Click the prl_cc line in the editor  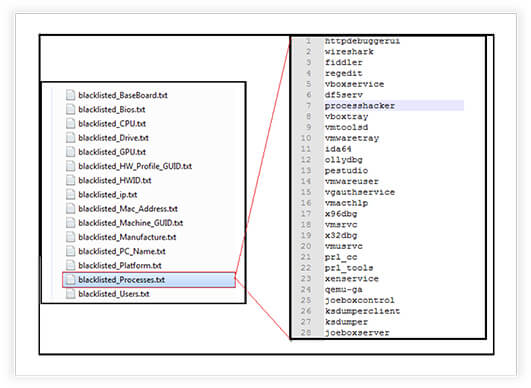(x=341, y=257)
